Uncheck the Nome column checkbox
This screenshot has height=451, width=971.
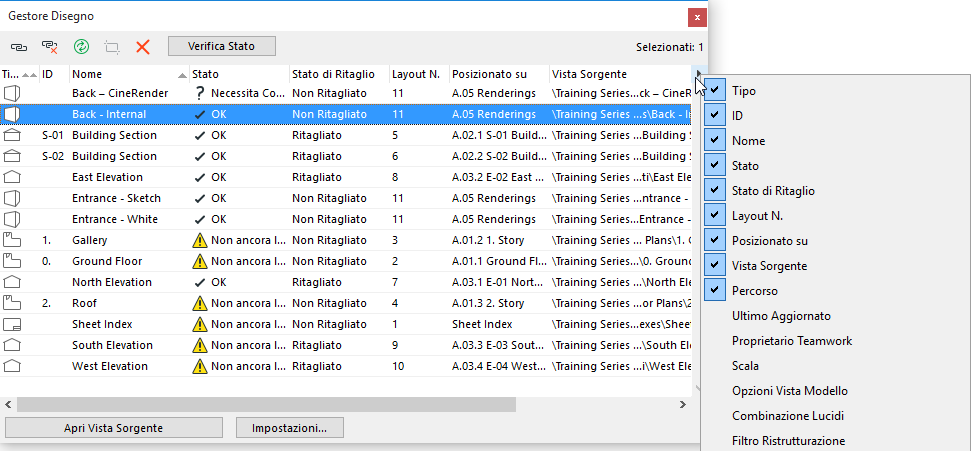(x=715, y=141)
